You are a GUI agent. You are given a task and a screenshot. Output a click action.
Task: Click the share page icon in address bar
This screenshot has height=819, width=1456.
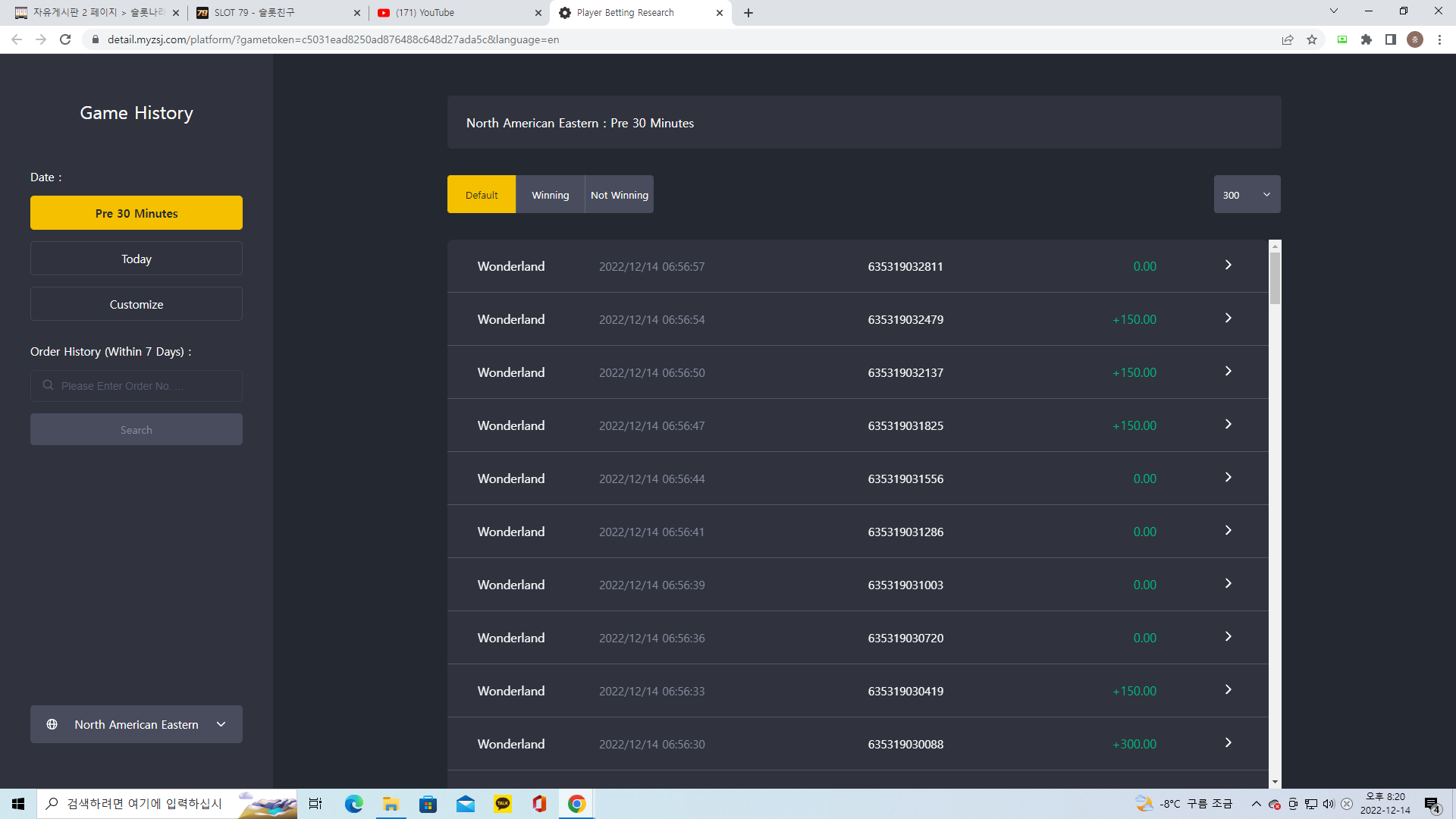point(1288,39)
